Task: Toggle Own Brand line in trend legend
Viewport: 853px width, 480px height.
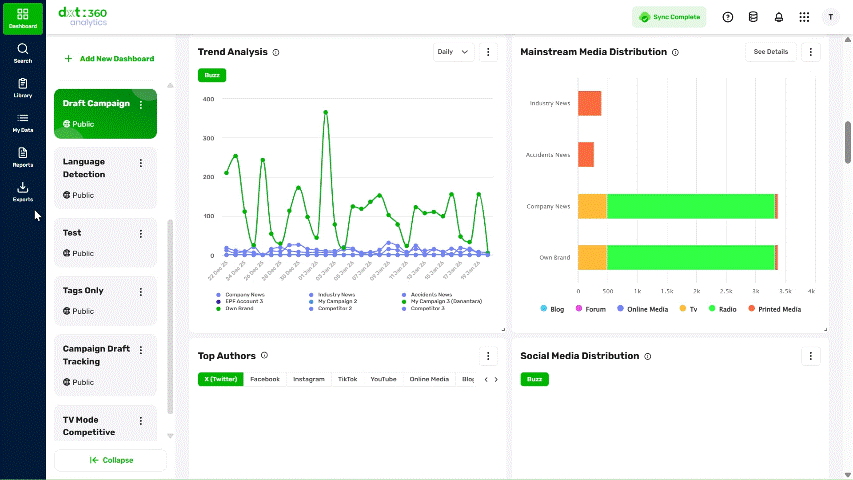Action: 234,309
